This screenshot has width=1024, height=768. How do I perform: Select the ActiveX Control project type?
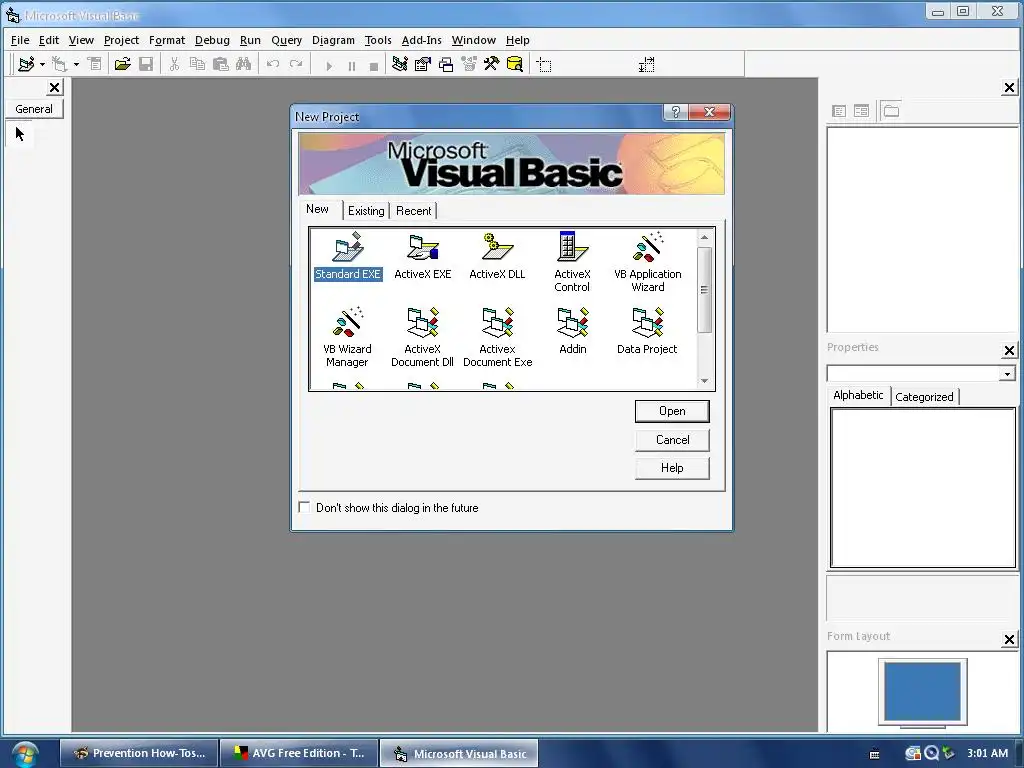(572, 262)
